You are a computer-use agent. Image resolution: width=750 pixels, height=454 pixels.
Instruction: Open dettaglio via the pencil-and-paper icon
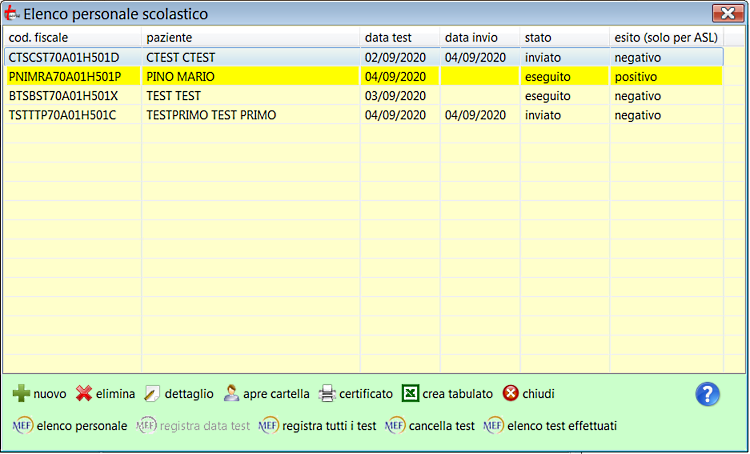[152, 394]
